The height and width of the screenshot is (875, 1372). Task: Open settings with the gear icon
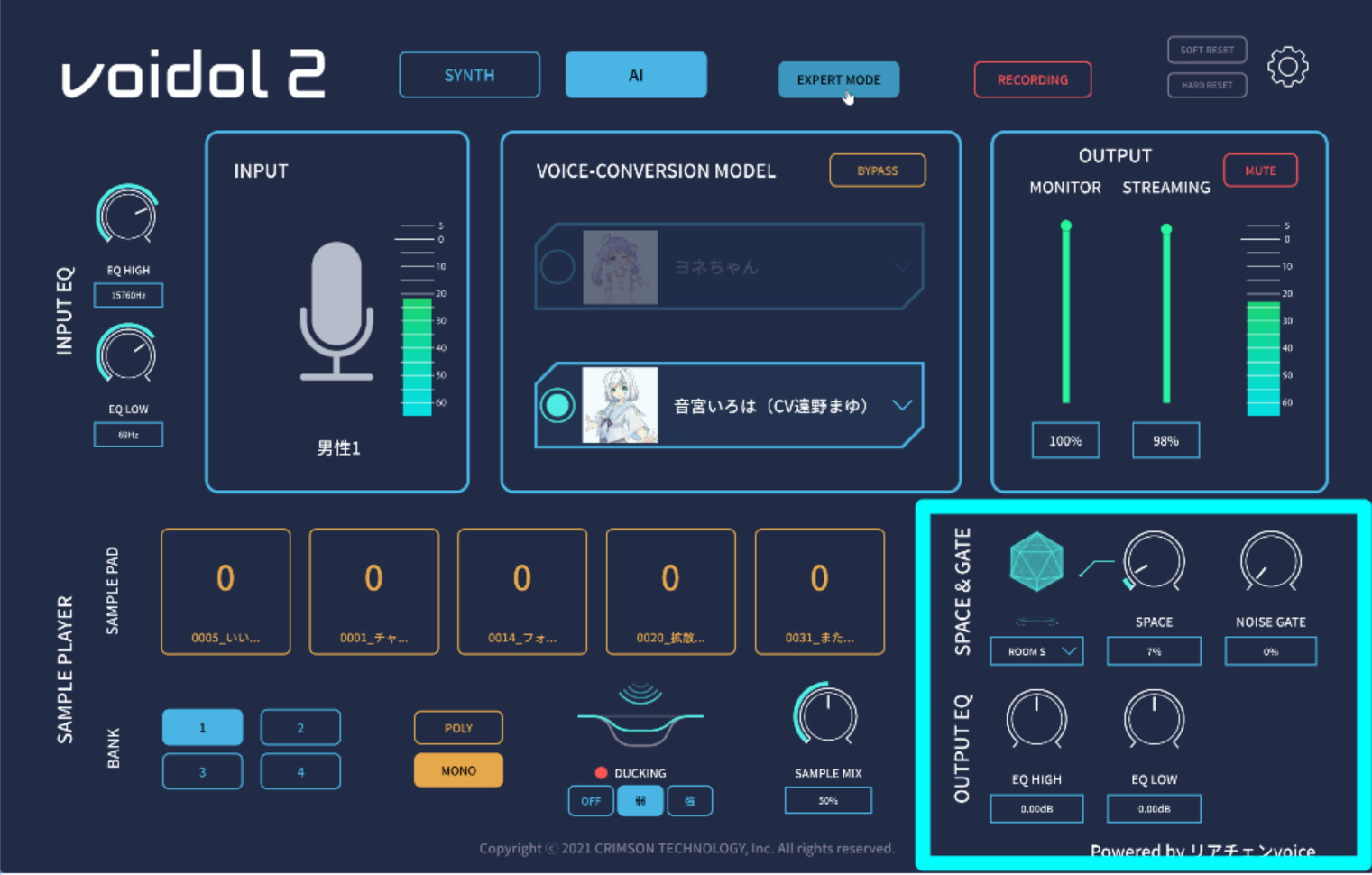click(1287, 67)
